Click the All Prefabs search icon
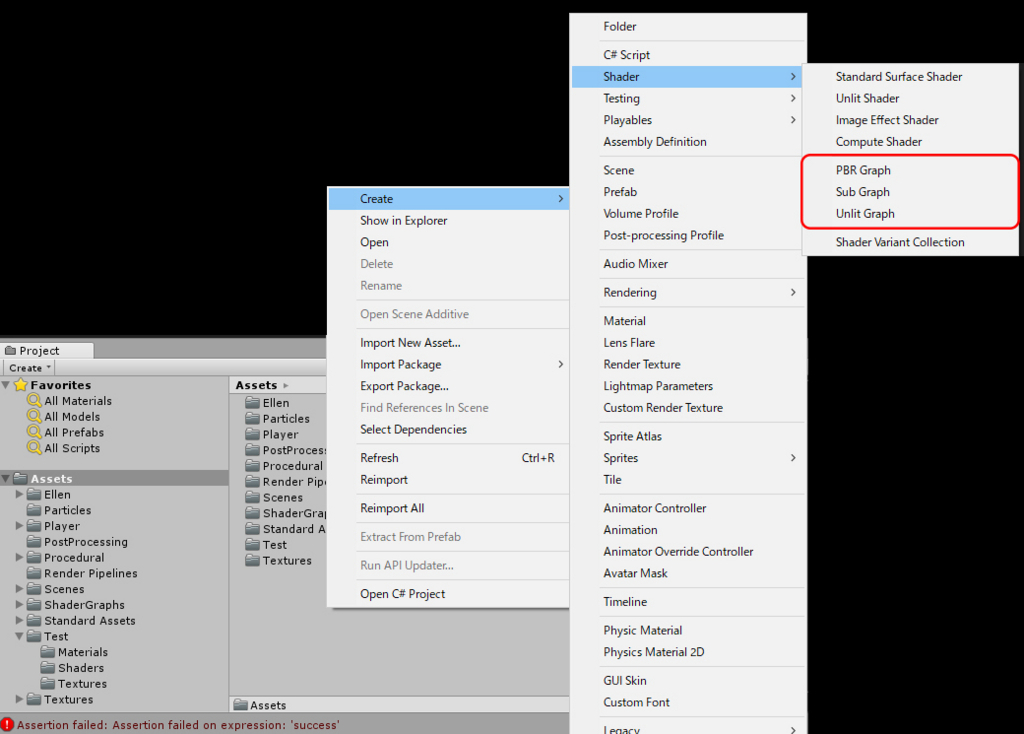This screenshot has width=1024, height=734. [34, 432]
